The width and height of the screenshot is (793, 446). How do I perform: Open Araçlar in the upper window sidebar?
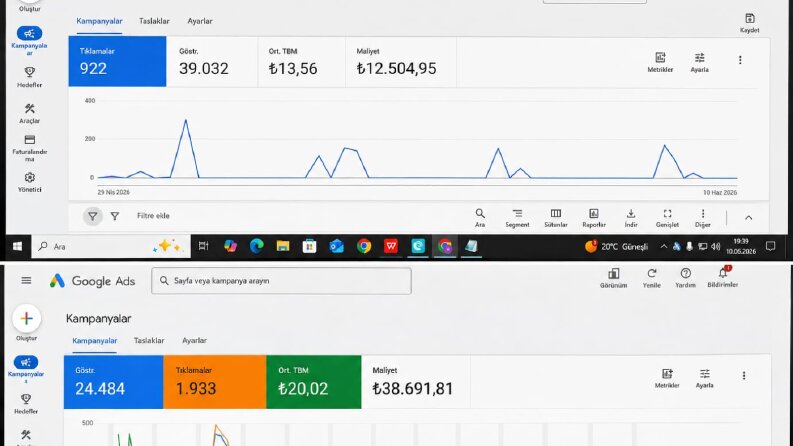tap(29, 113)
